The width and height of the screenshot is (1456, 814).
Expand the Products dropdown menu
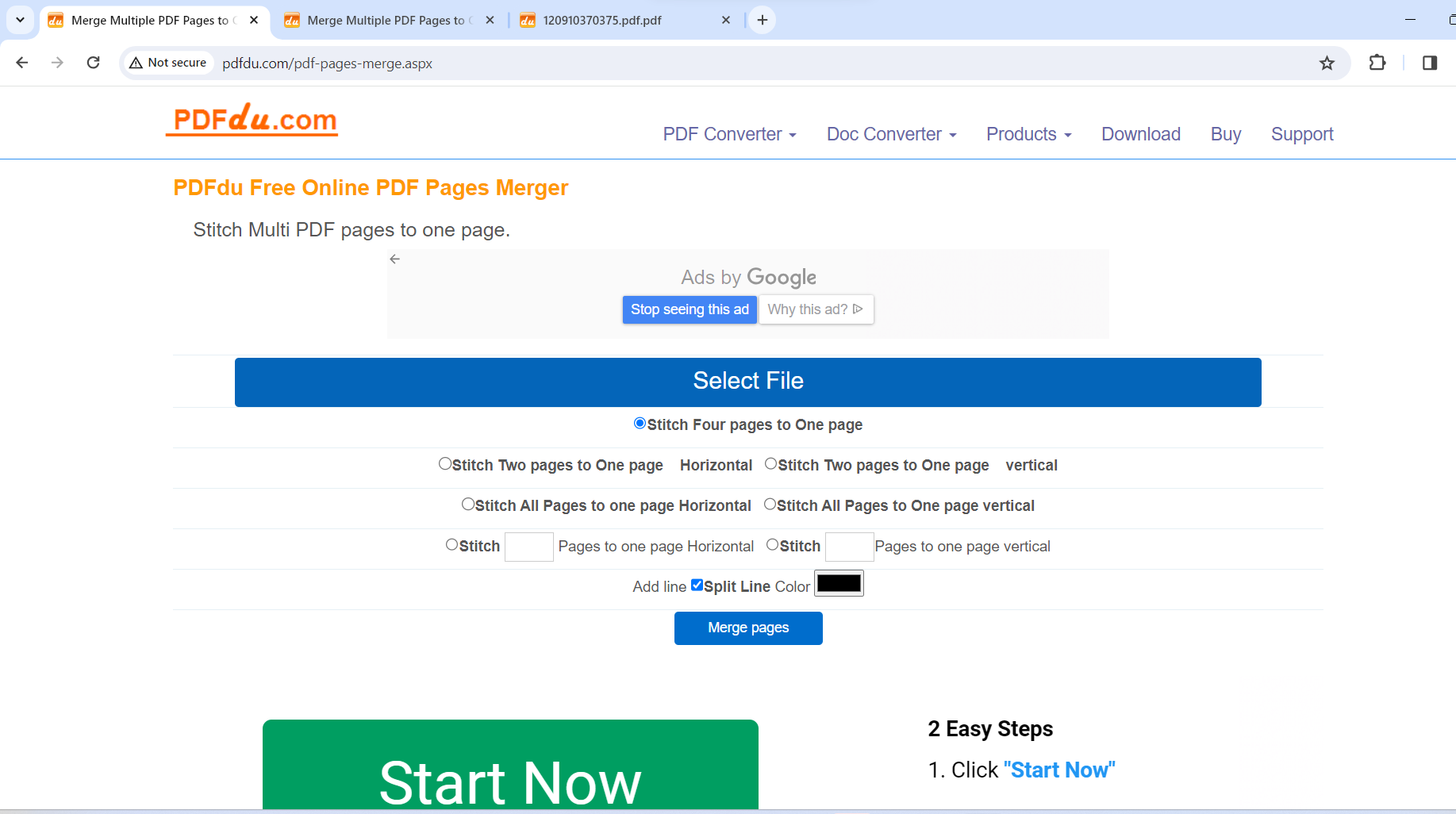1028,134
